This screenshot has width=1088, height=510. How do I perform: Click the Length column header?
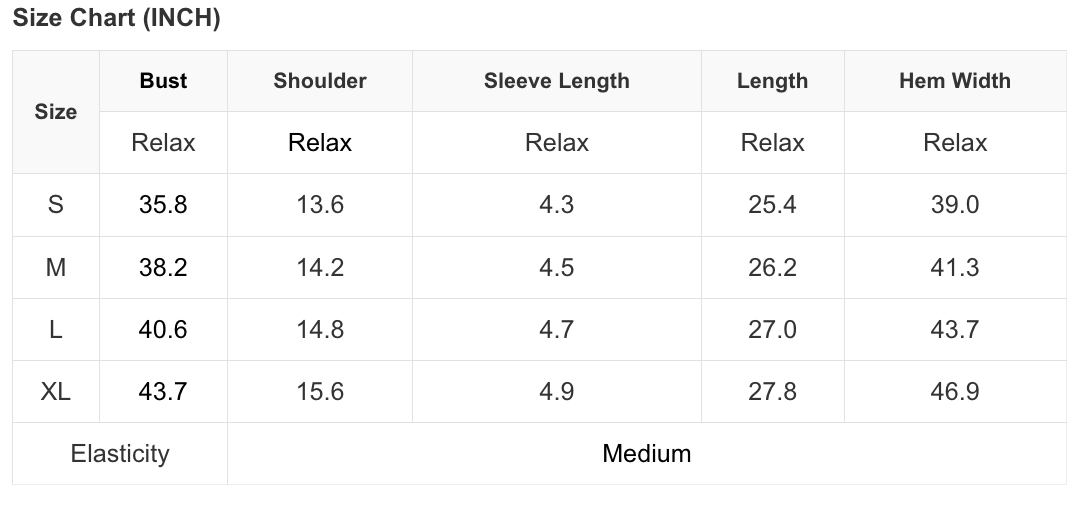pos(772,81)
